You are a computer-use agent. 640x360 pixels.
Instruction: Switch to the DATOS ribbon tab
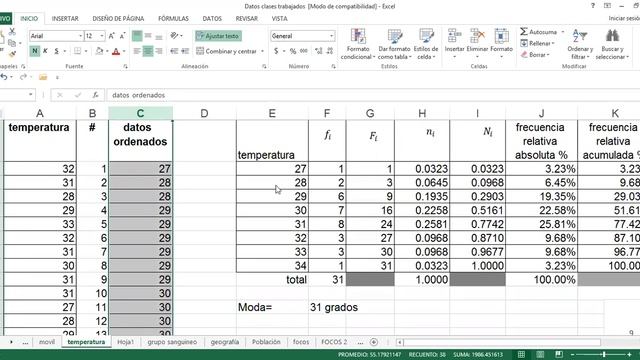point(212,18)
